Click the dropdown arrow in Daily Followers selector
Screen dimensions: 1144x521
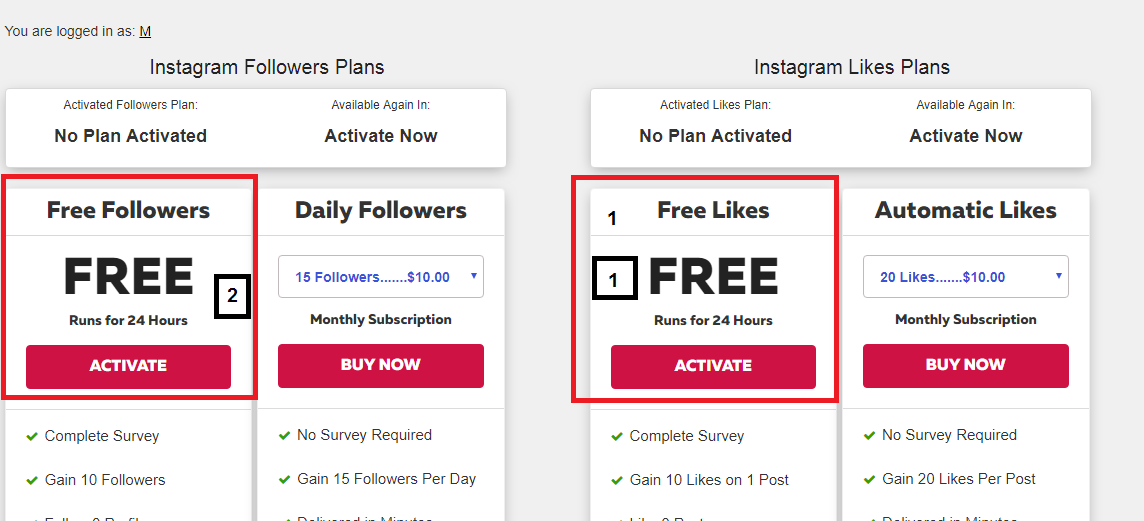474,276
